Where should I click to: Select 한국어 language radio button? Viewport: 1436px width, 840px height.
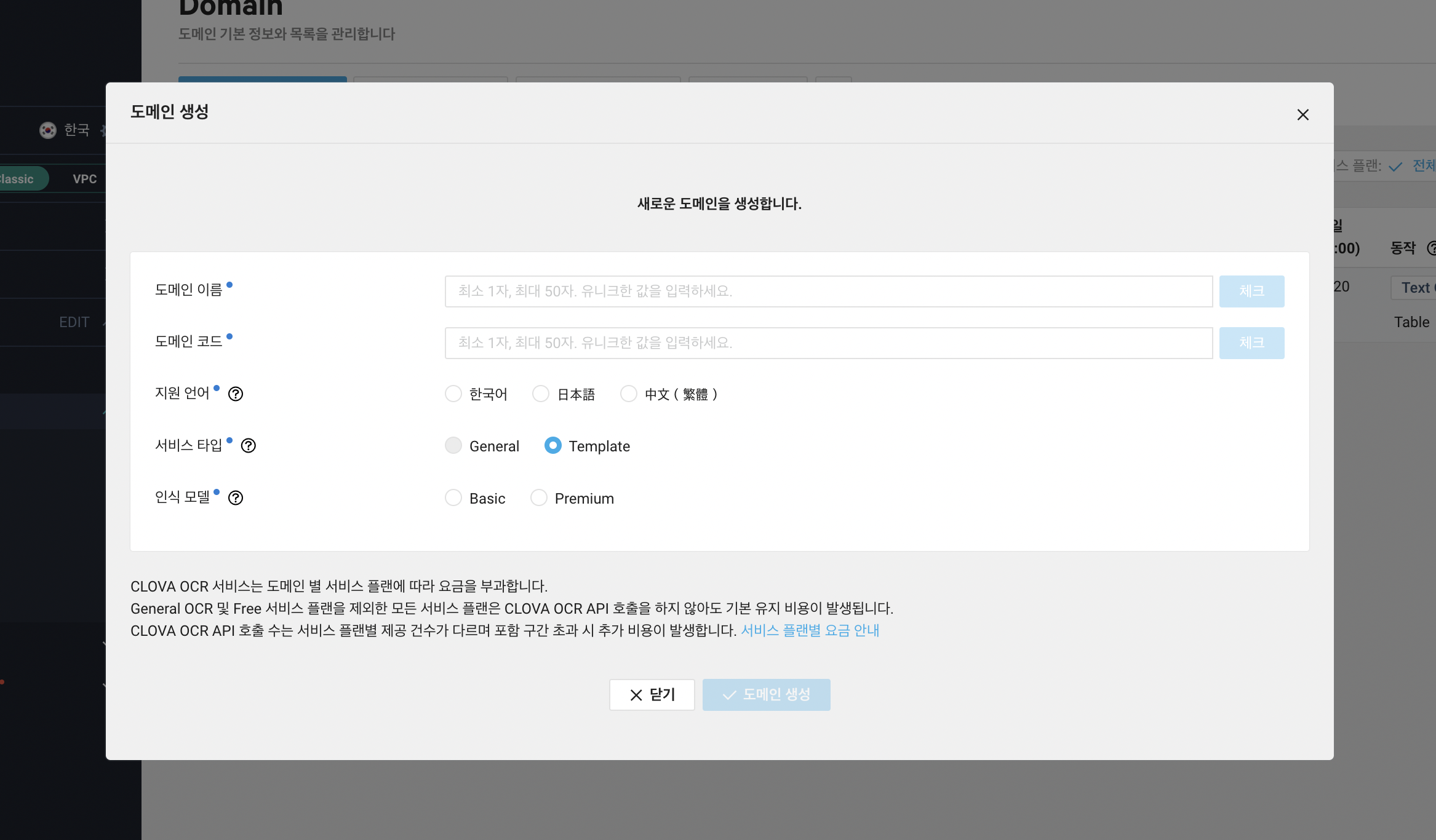(x=453, y=394)
